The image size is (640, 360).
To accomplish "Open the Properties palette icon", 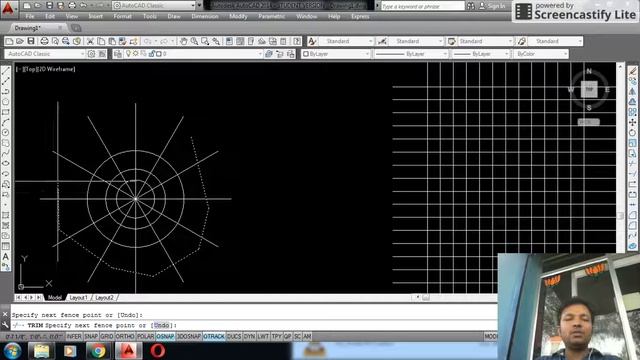I will pyautogui.click(x=229, y=41).
